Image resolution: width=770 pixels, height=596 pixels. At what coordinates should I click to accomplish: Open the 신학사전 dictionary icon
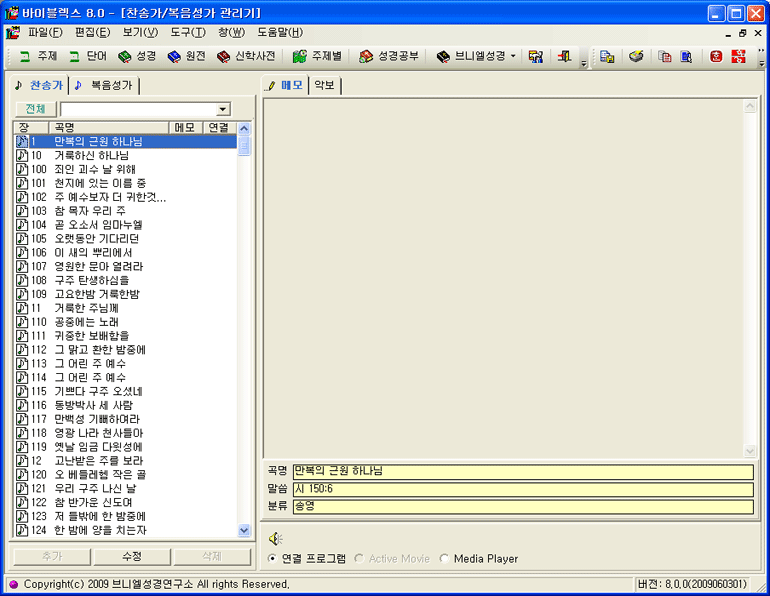(223, 56)
